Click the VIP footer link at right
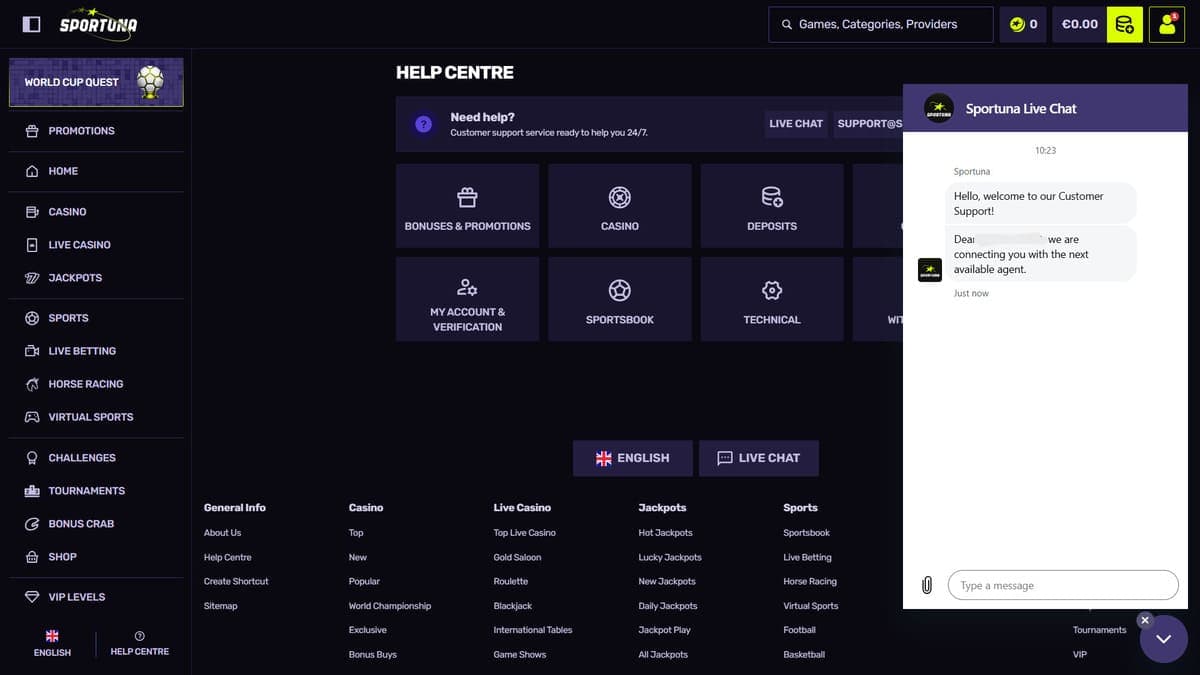 point(1080,655)
